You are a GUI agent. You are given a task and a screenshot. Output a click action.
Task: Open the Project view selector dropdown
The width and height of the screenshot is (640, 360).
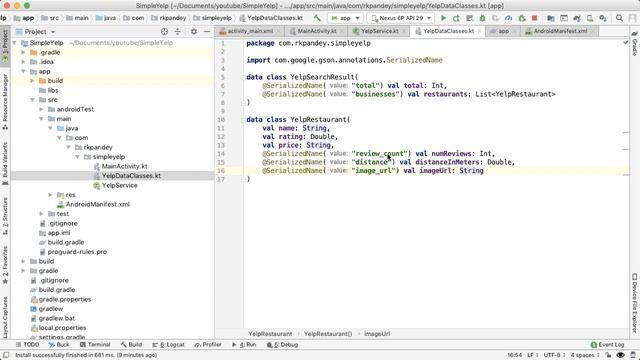[x=35, y=31]
